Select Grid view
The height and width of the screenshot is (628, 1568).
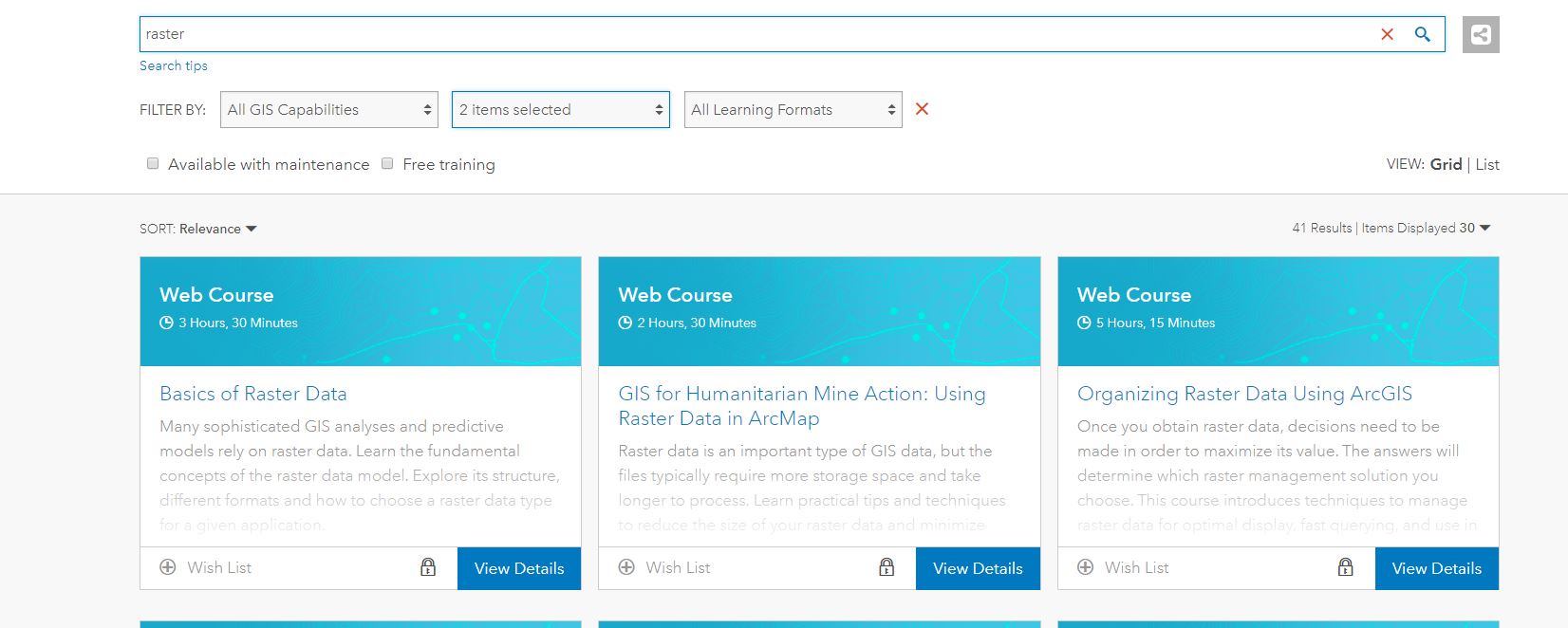[x=1446, y=164]
